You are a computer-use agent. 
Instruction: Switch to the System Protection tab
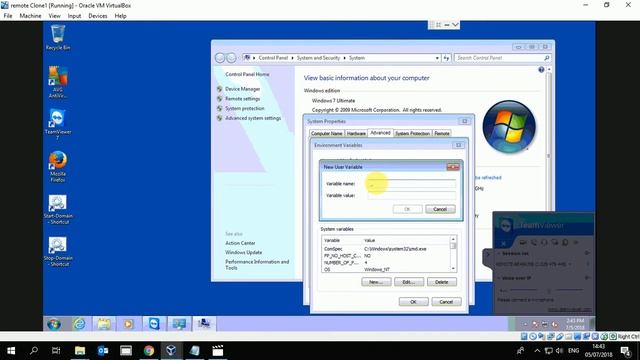tap(412, 133)
